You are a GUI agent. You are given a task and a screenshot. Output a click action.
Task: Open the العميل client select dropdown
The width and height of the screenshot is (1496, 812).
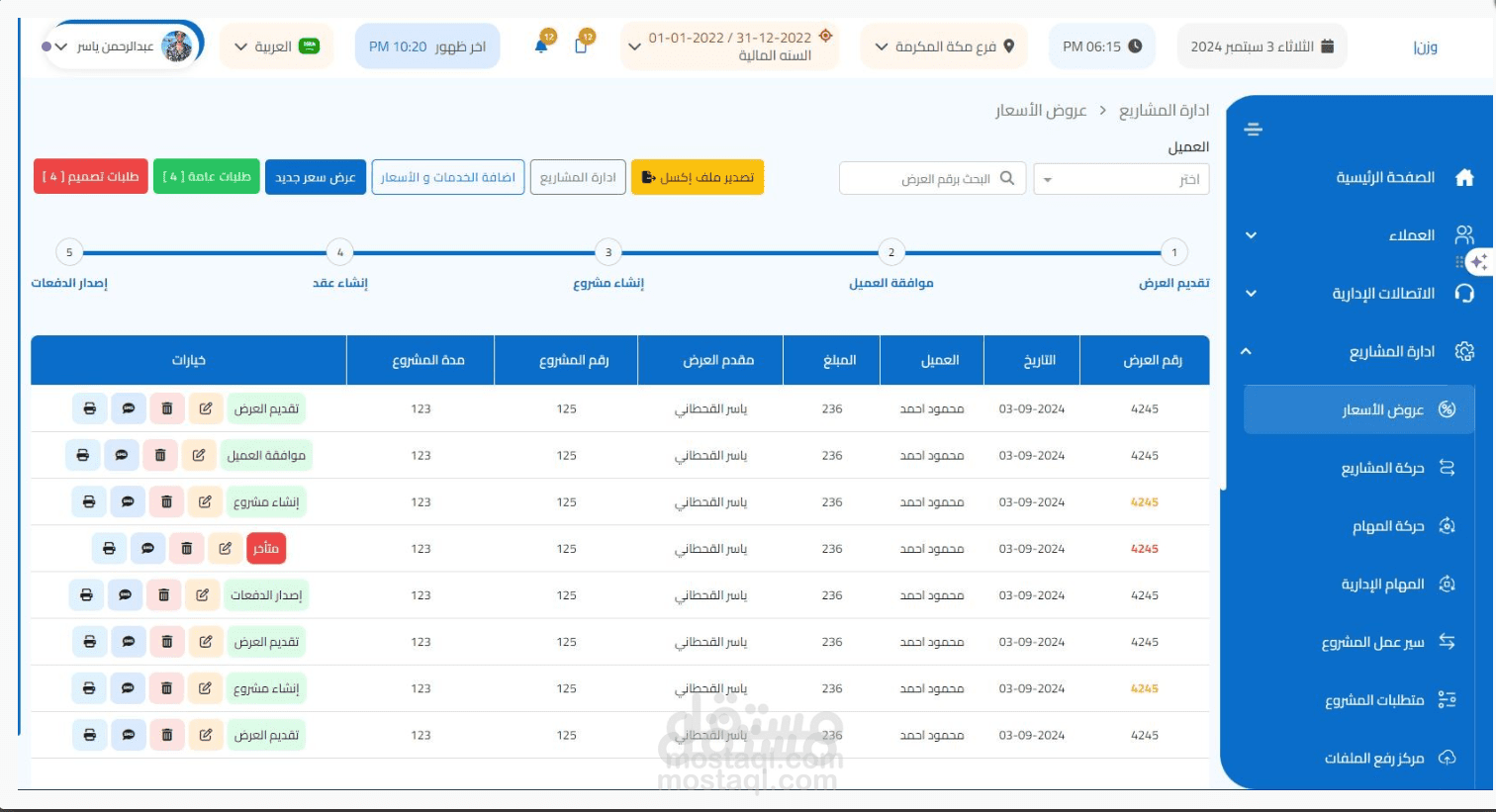click(1121, 179)
